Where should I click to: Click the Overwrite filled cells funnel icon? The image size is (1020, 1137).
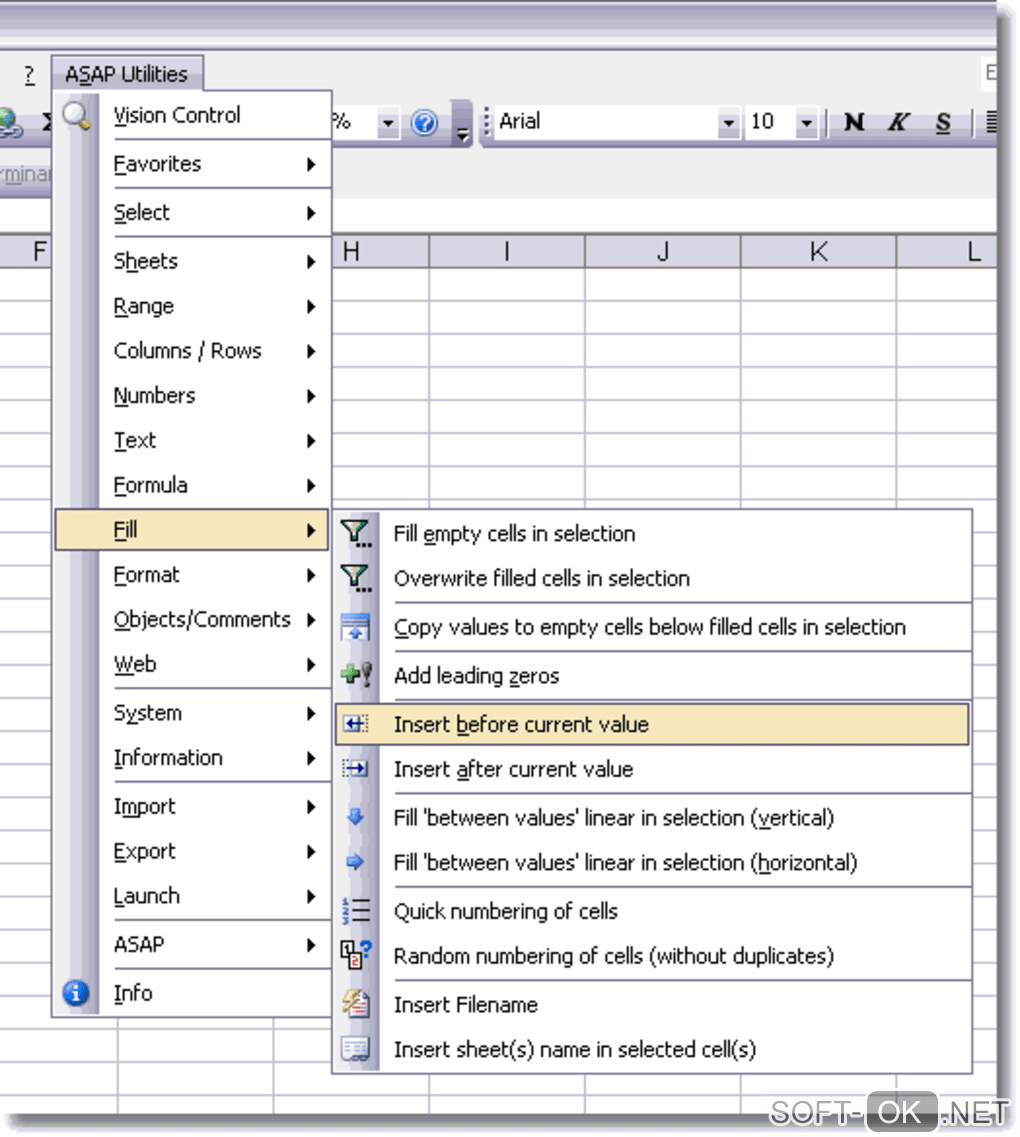(356, 579)
